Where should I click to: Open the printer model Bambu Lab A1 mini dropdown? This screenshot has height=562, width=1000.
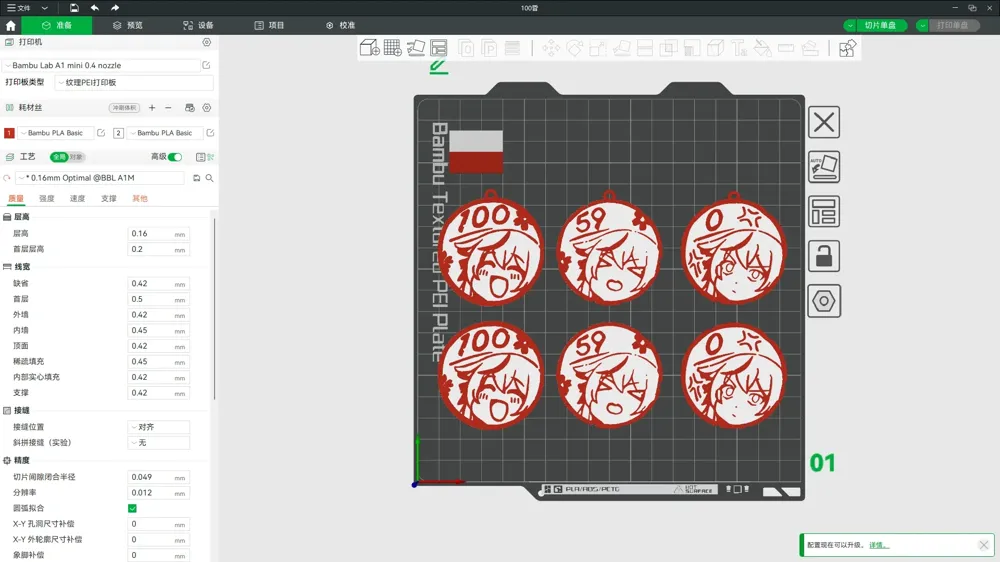coord(102,65)
